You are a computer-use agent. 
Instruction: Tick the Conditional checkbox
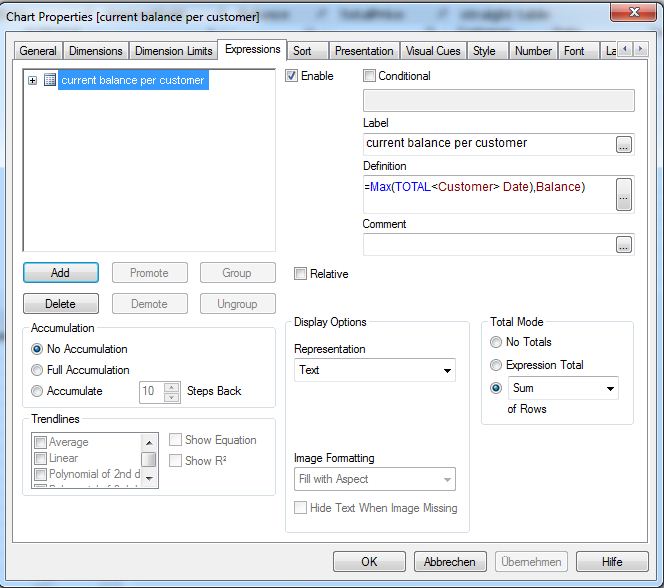coord(370,76)
